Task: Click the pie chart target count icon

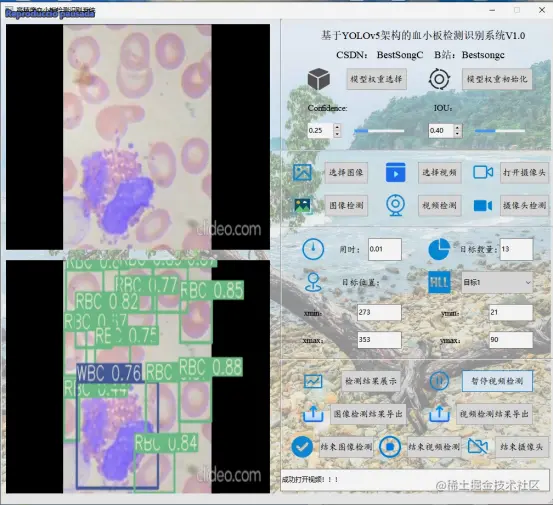Action: [x=439, y=249]
